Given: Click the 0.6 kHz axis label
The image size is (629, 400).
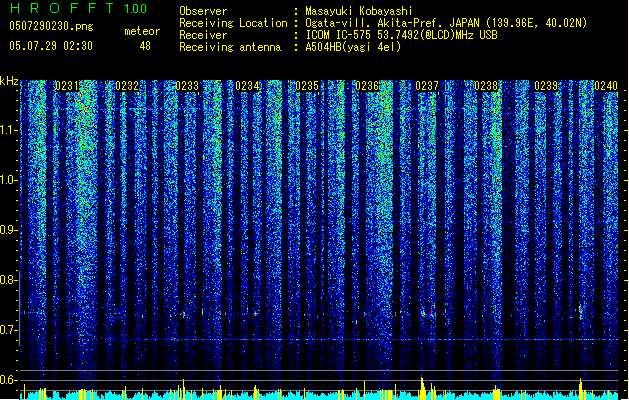Looking at the screenshot, I should 8,380.
